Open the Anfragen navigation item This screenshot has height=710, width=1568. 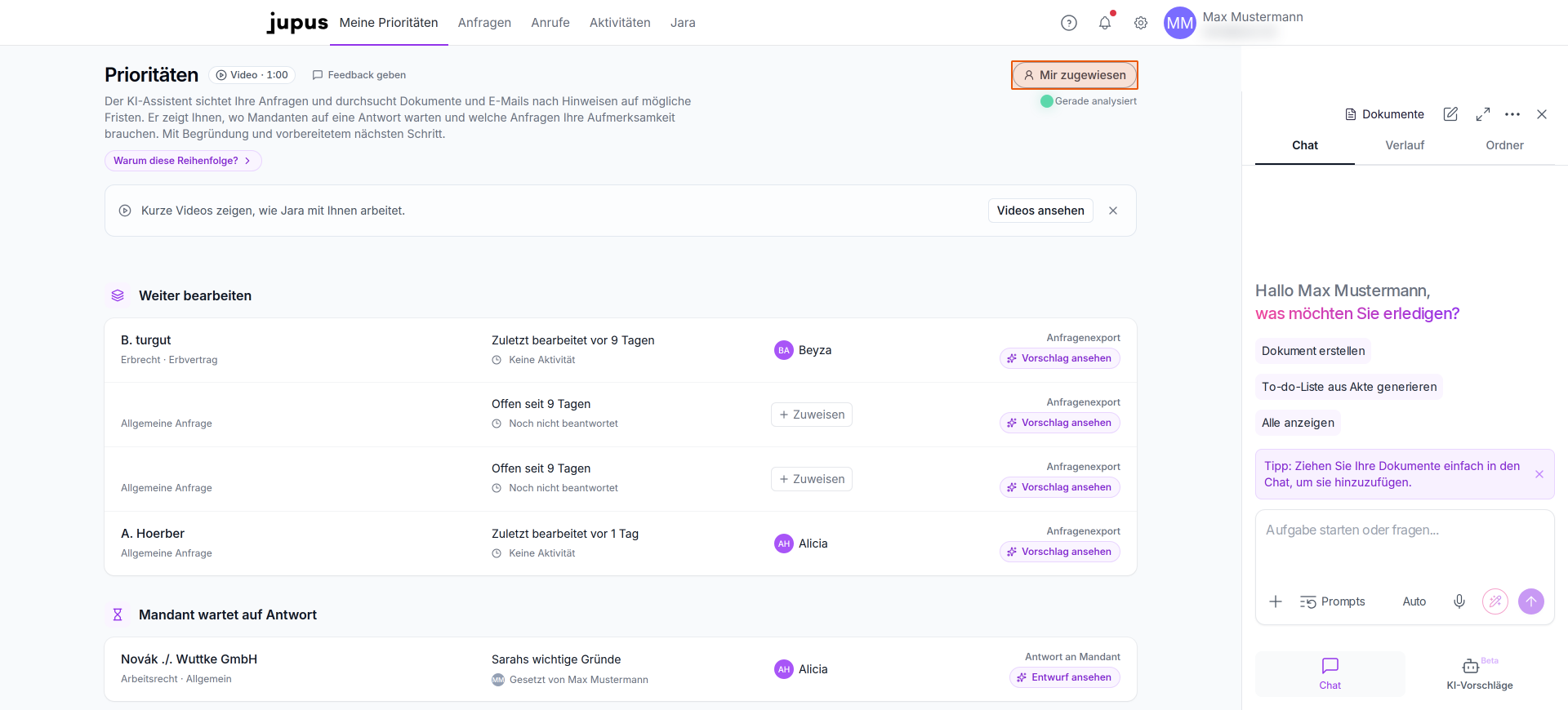coord(484,23)
